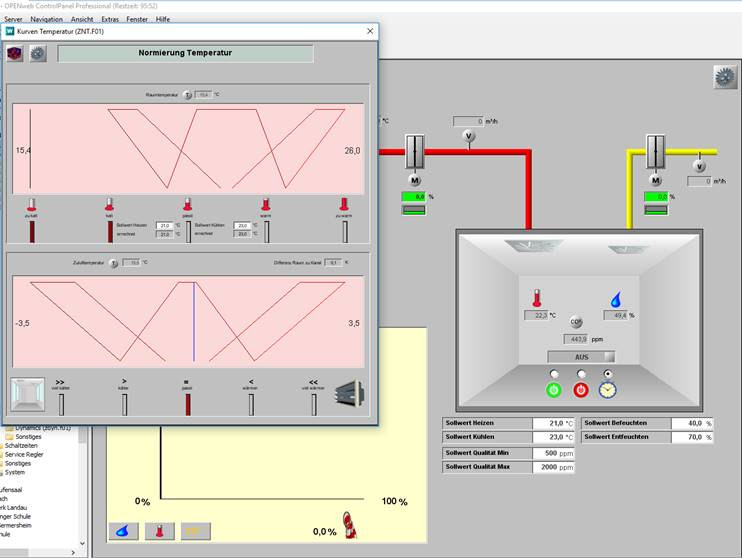Open the gear settings icon in main panel
This screenshot has width=742, height=558.
[x=724, y=77]
